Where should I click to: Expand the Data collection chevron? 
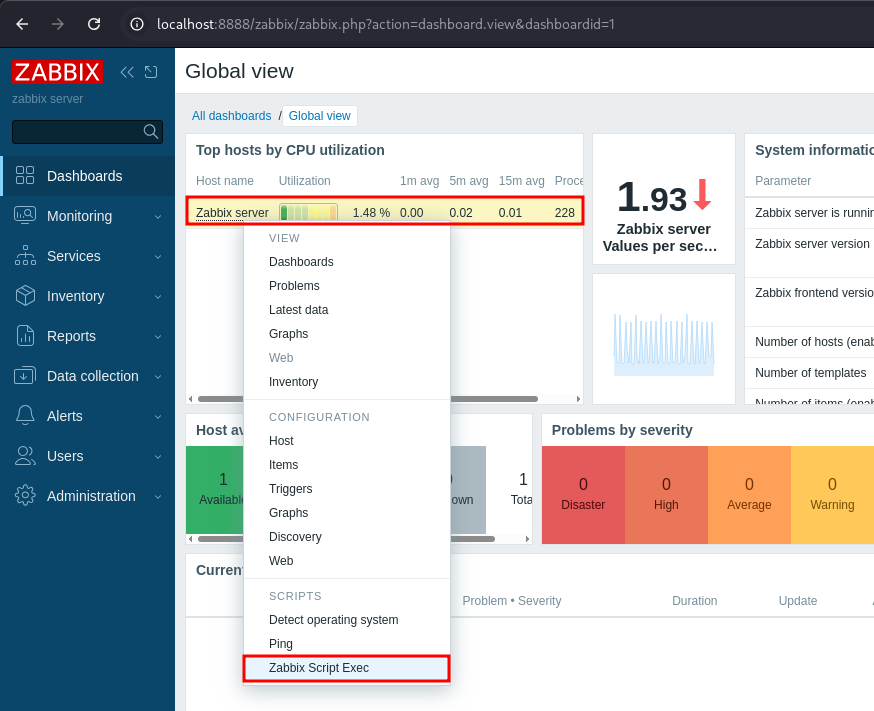158,377
